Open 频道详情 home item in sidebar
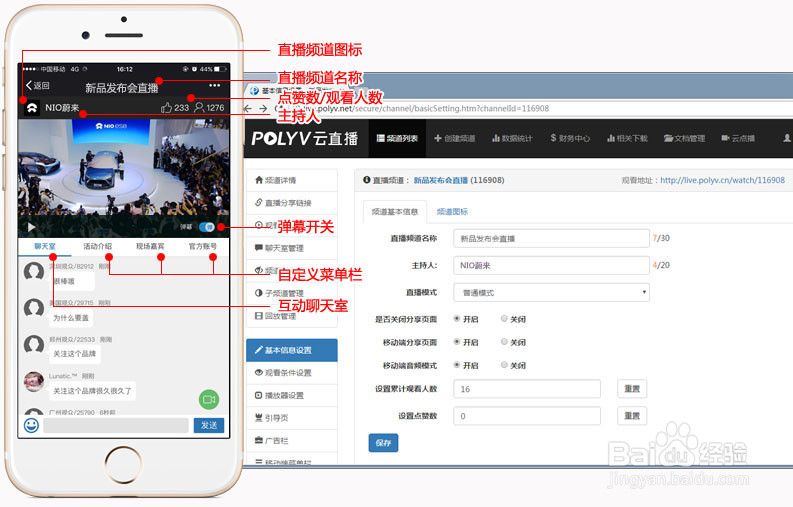The width and height of the screenshot is (793, 507). pyautogui.click(x=292, y=180)
